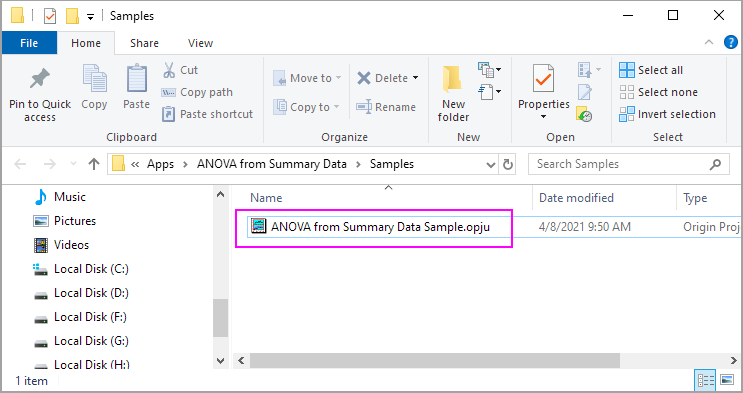Switch to Details view layout icon
The height and width of the screenshot is (393, 743).
click(706, 380)
